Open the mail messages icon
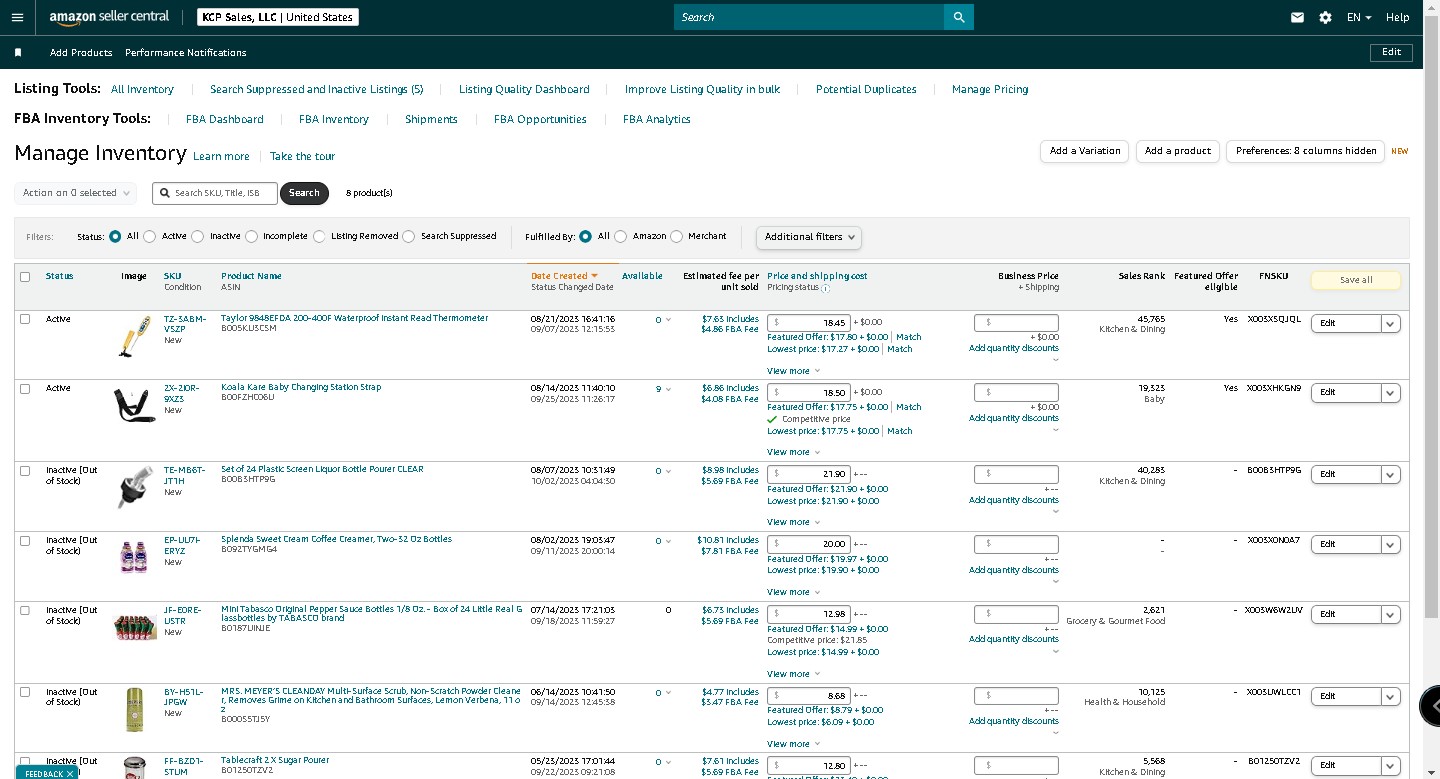 [1297, 17]
